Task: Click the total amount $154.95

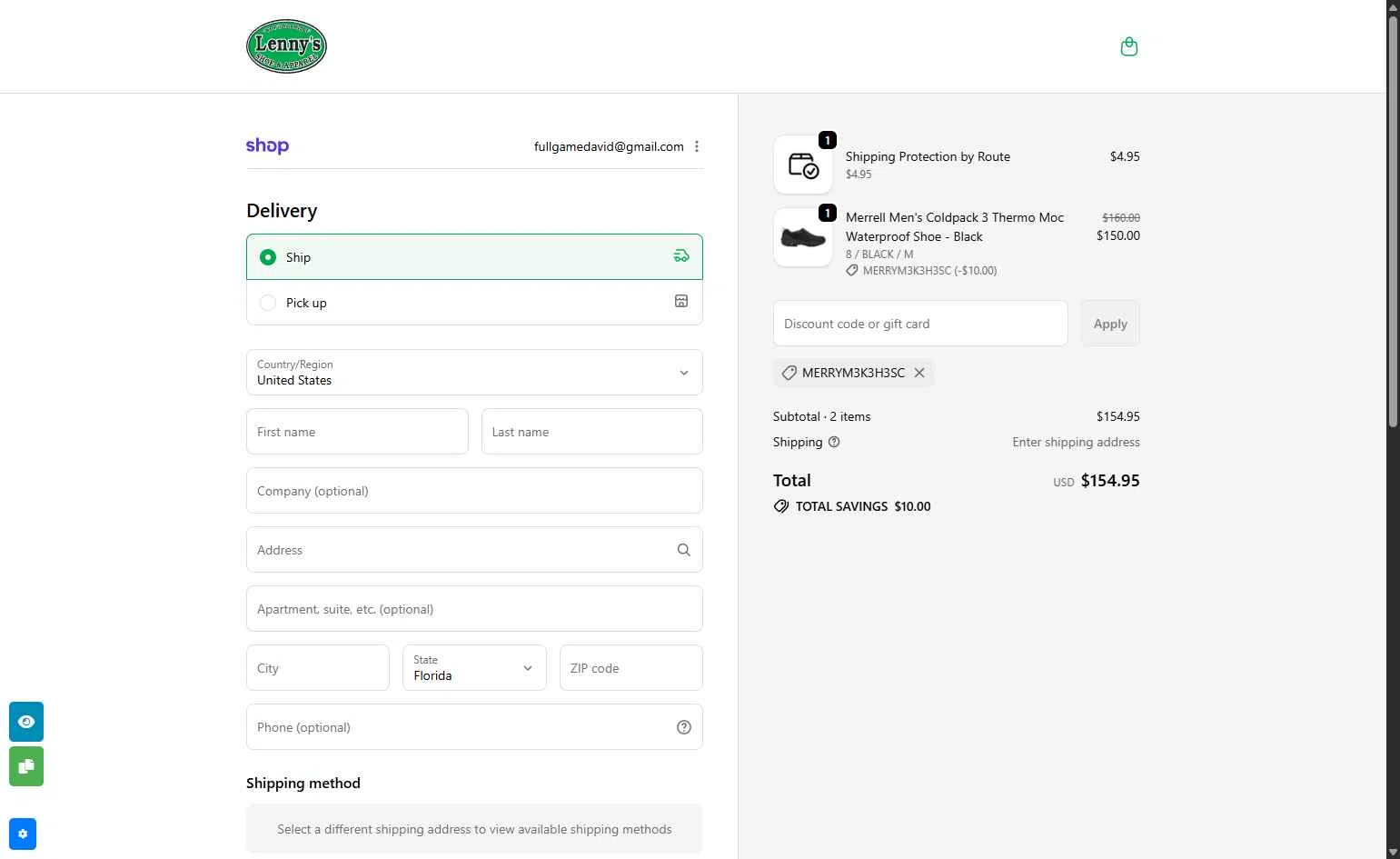Action: pos(1110,481)
